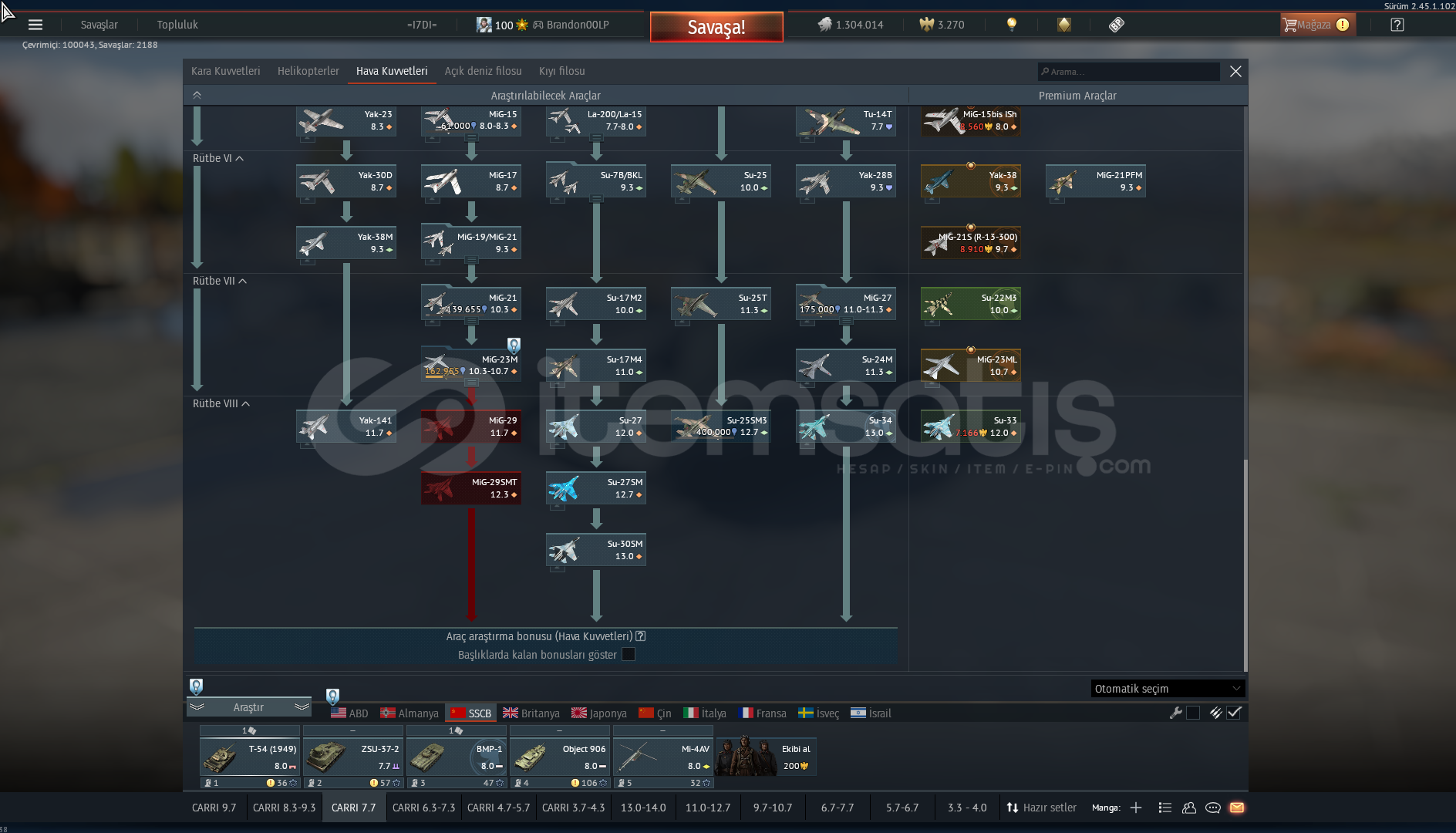This screenshot has height=833, width=1456.
Task: Toggle 'Başlıklarda kalan bonusları göster' checkbox
Action: pyautogui.click(x=629, y=654)
